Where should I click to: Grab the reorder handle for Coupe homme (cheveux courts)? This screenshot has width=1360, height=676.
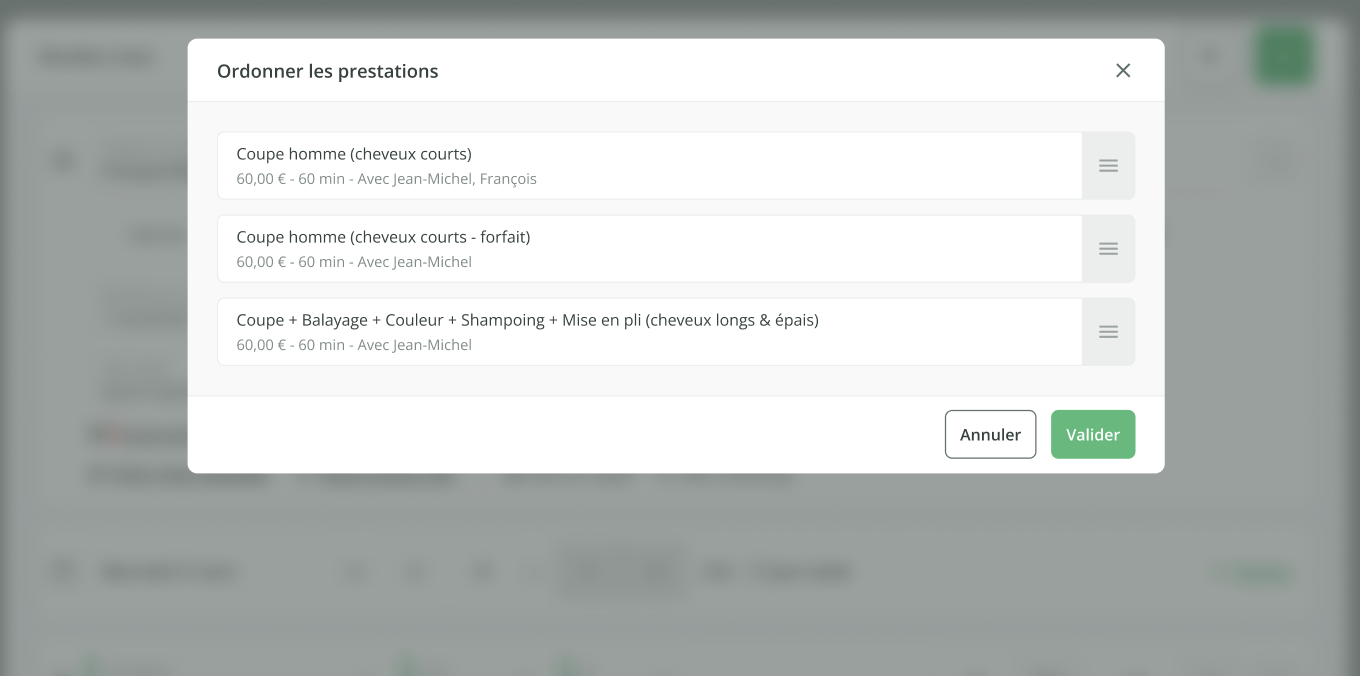coord(1108,166)
